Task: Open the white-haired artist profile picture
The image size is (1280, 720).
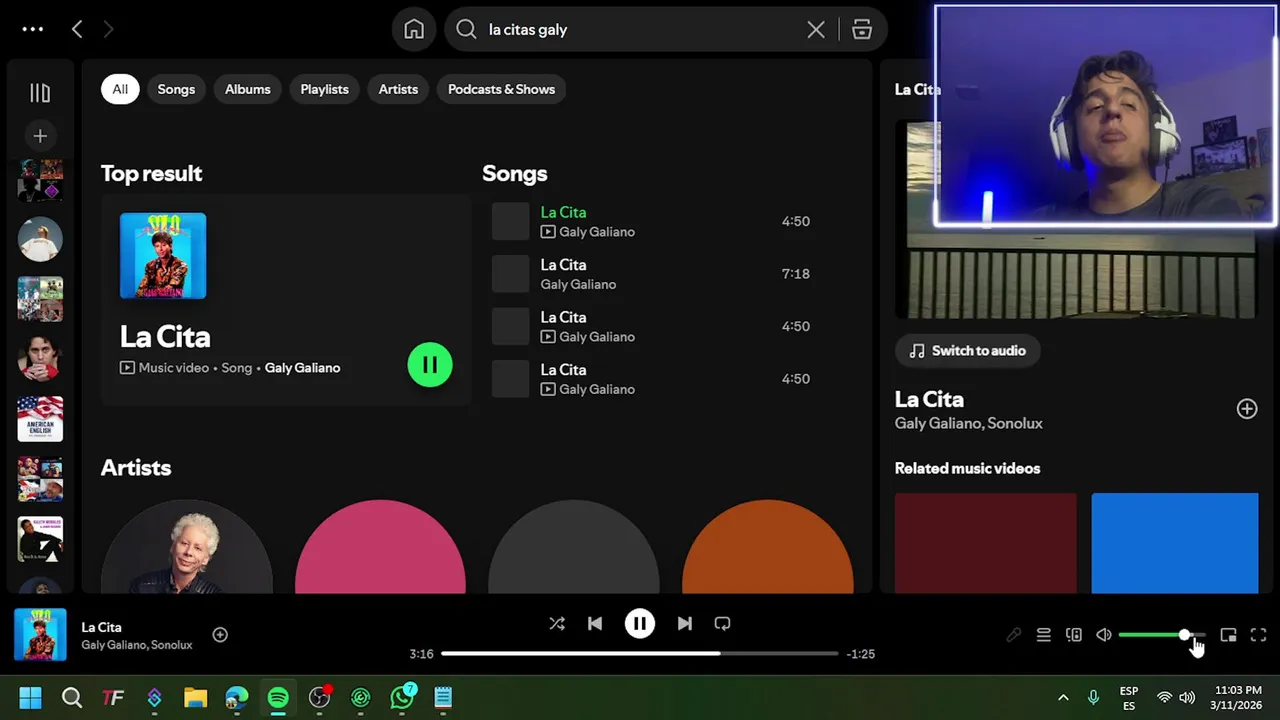Action: 186,547
